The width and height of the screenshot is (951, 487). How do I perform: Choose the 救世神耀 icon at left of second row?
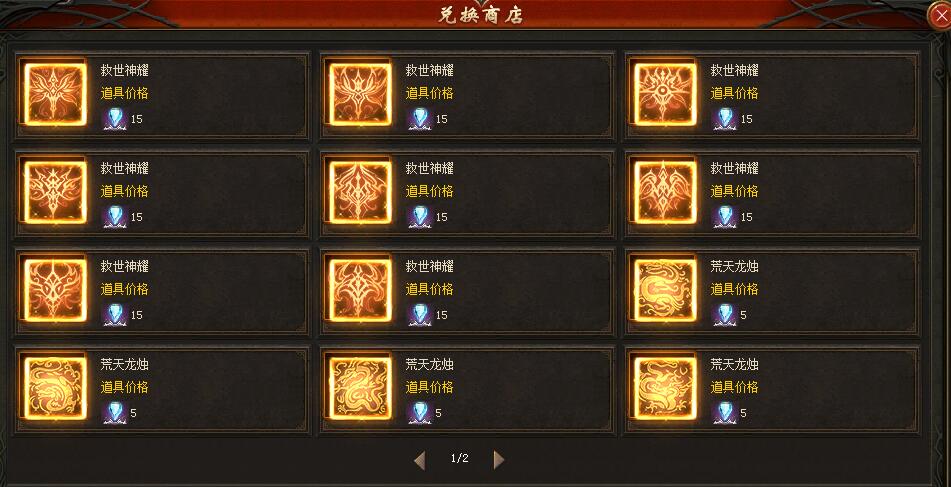click(55, 192)
